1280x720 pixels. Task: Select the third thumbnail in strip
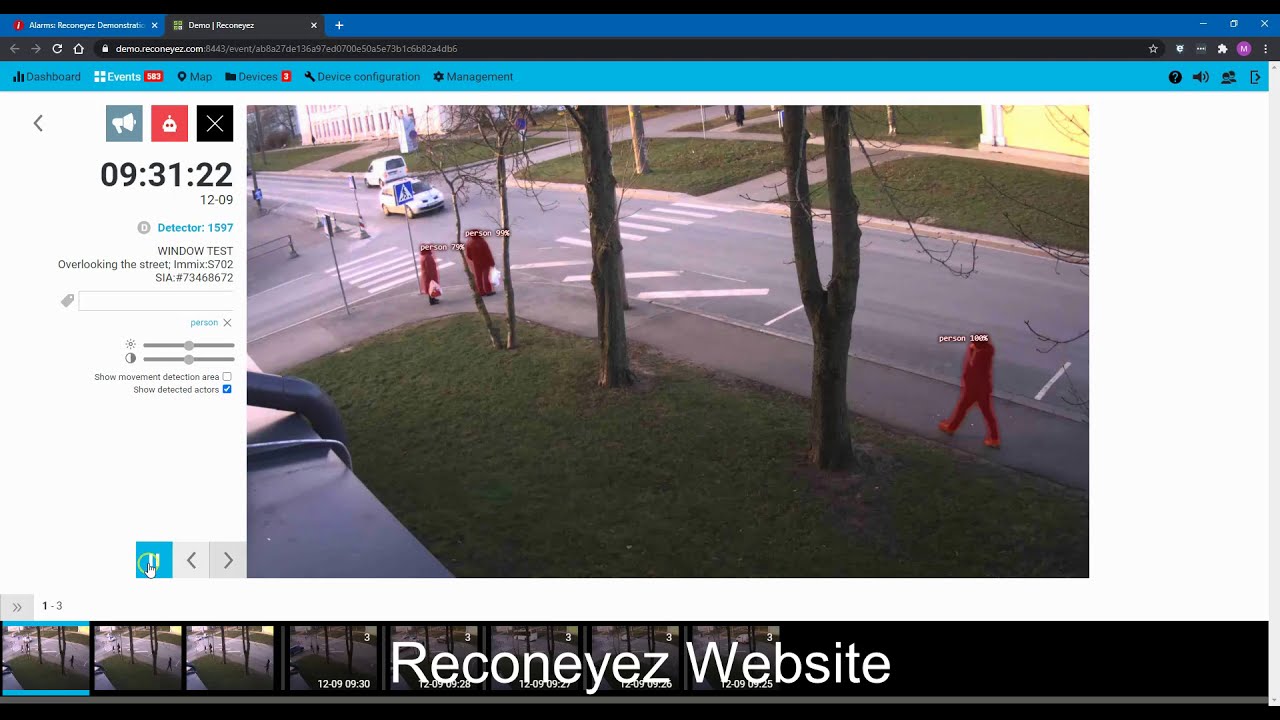[x=229, y=658]
